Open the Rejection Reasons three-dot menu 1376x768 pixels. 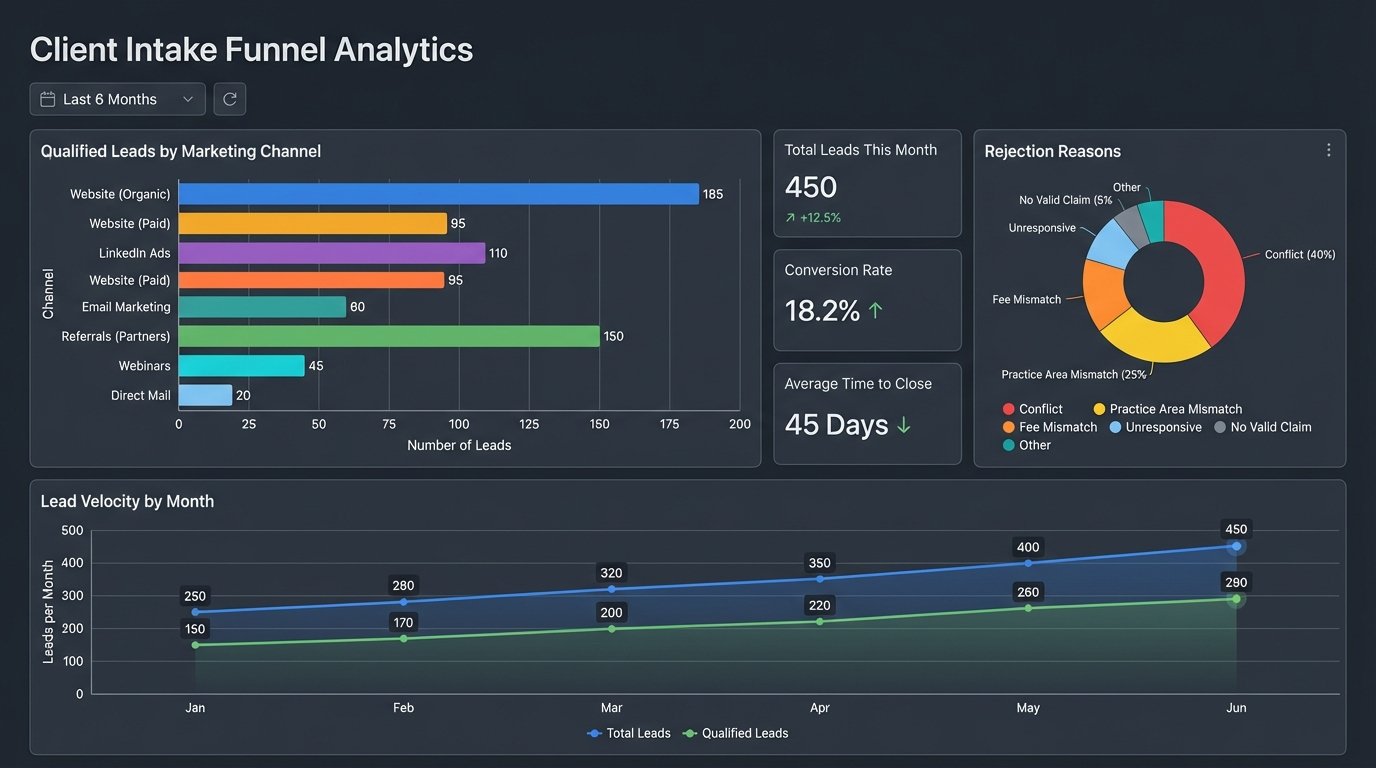coord(1328,150)
